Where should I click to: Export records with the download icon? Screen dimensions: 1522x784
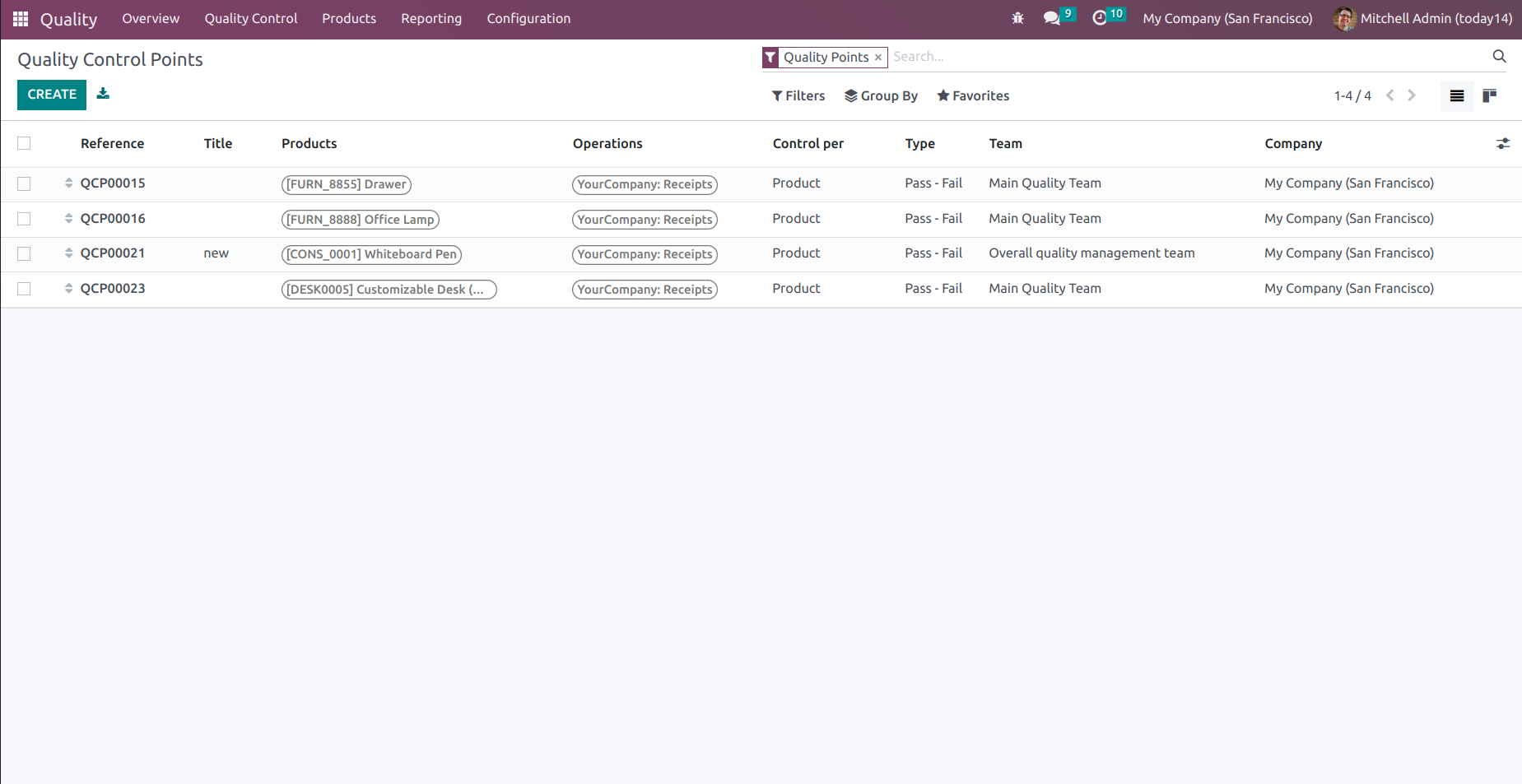click(x=103, y=94)
